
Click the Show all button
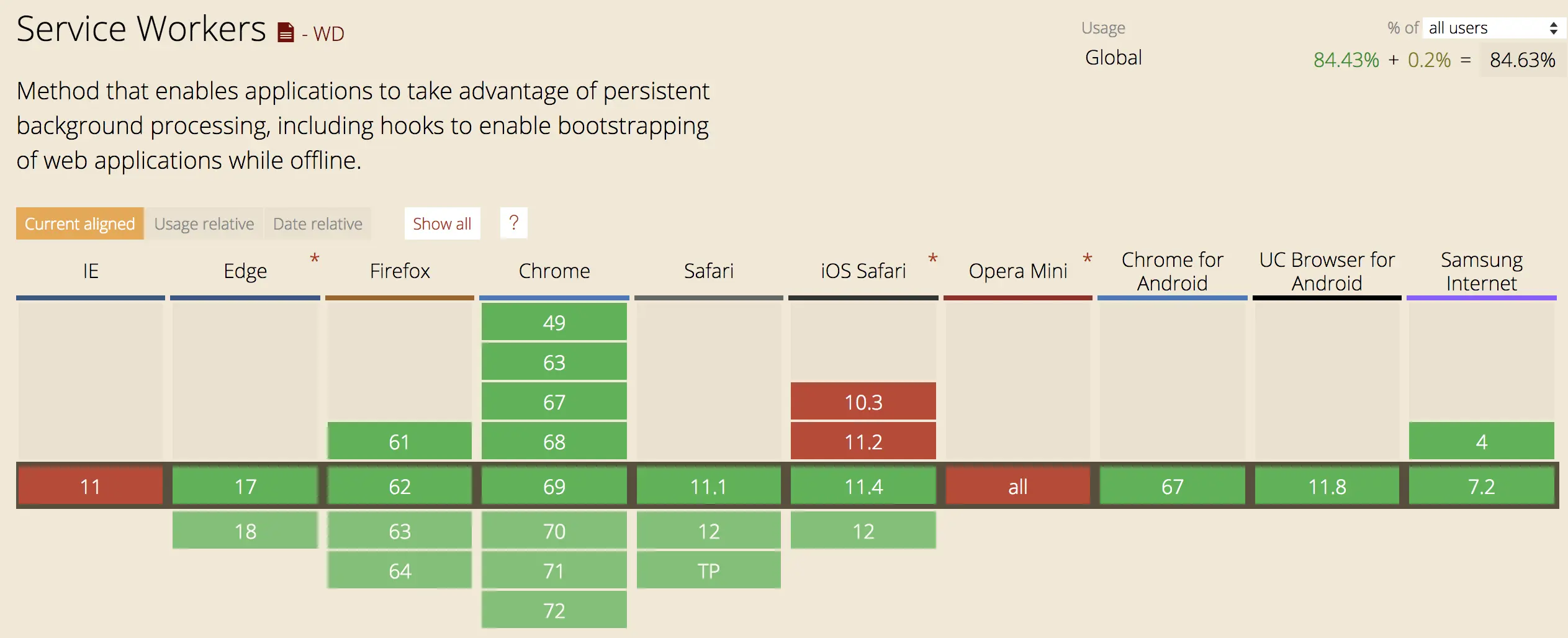click(x=442, y=223)
